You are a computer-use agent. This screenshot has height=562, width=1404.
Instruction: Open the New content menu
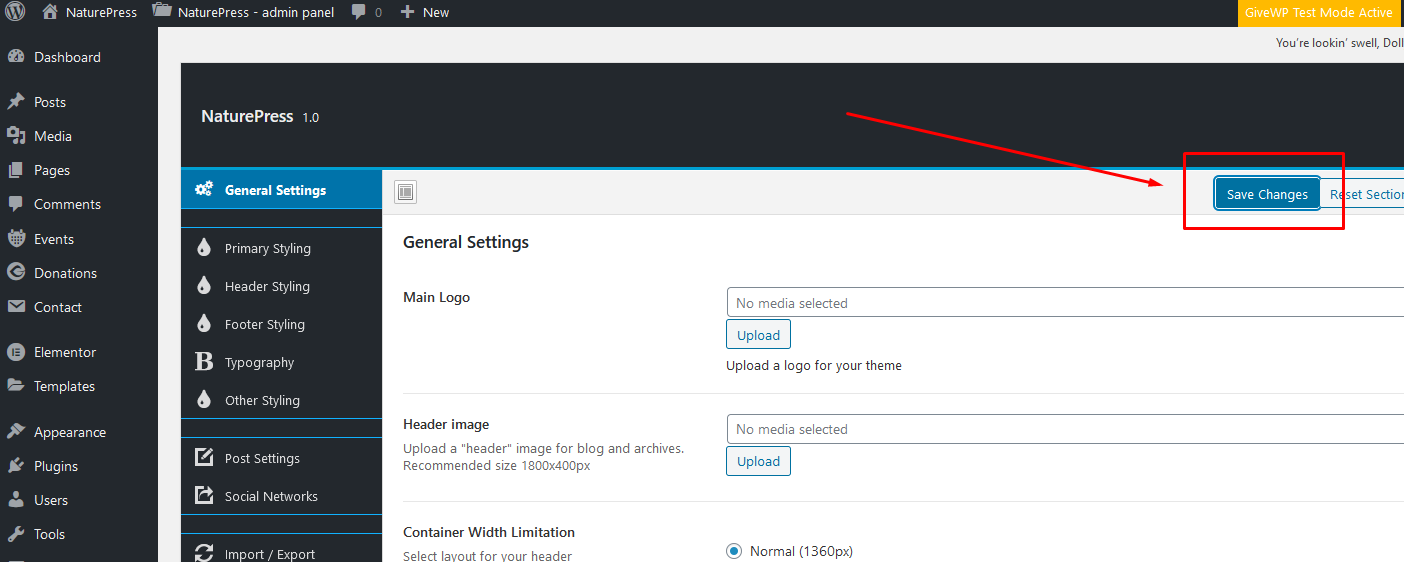tap(425, 12)
